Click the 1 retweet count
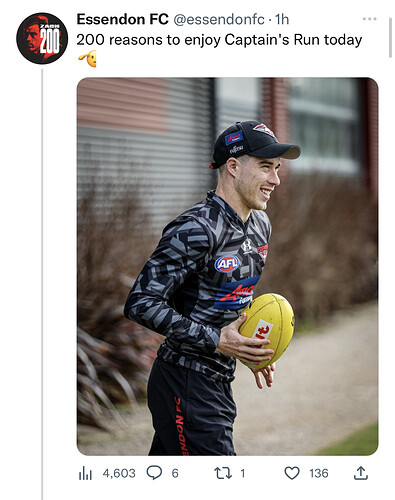 243,473
